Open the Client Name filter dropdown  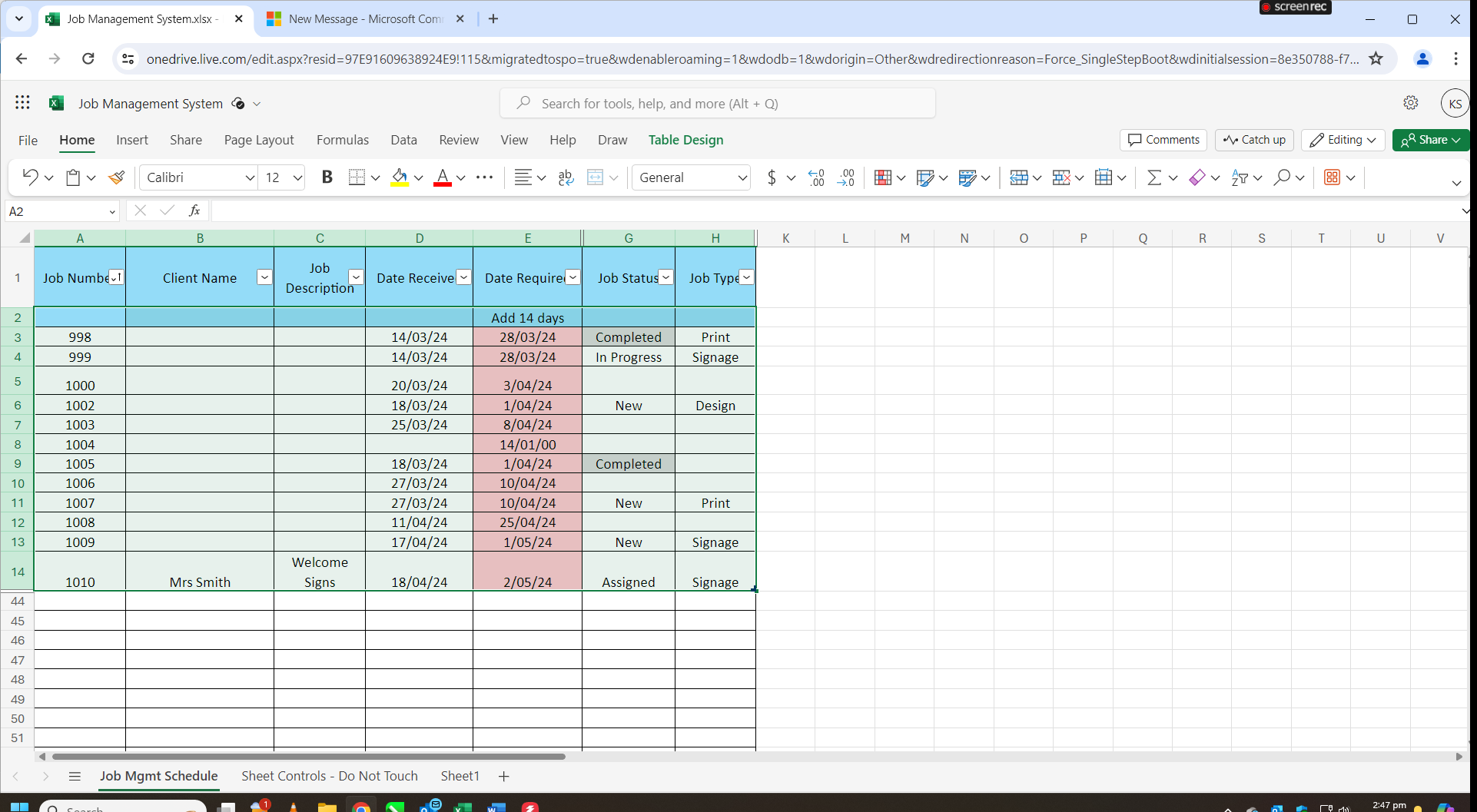point(264,277)
